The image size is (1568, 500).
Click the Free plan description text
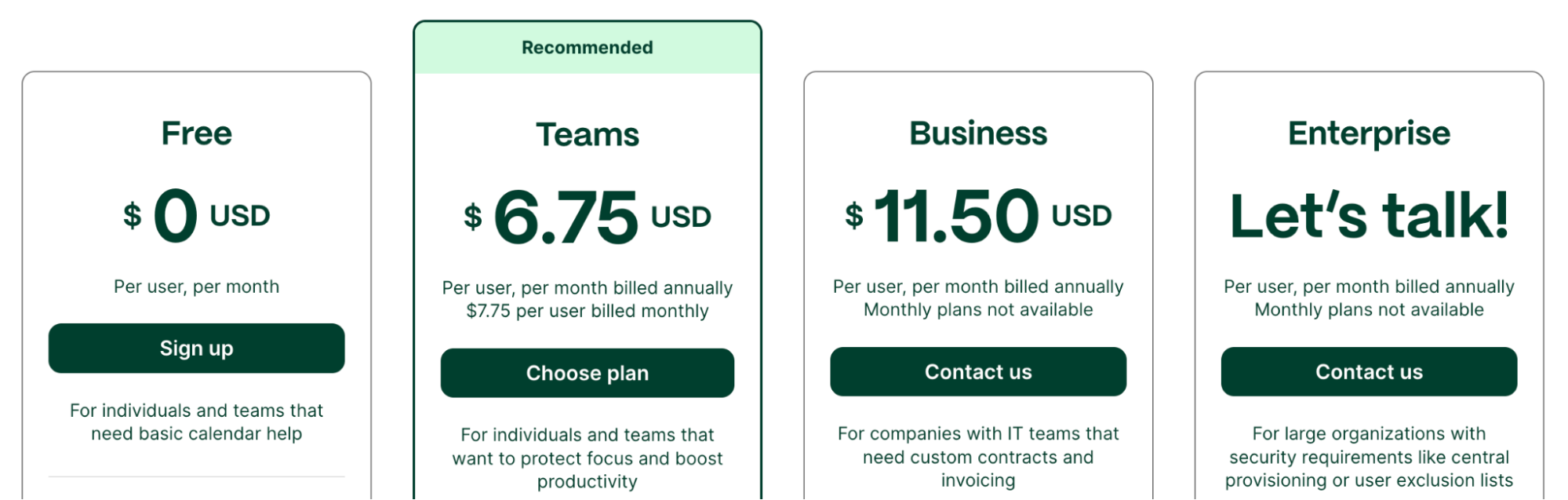click(x=196, y=422)
